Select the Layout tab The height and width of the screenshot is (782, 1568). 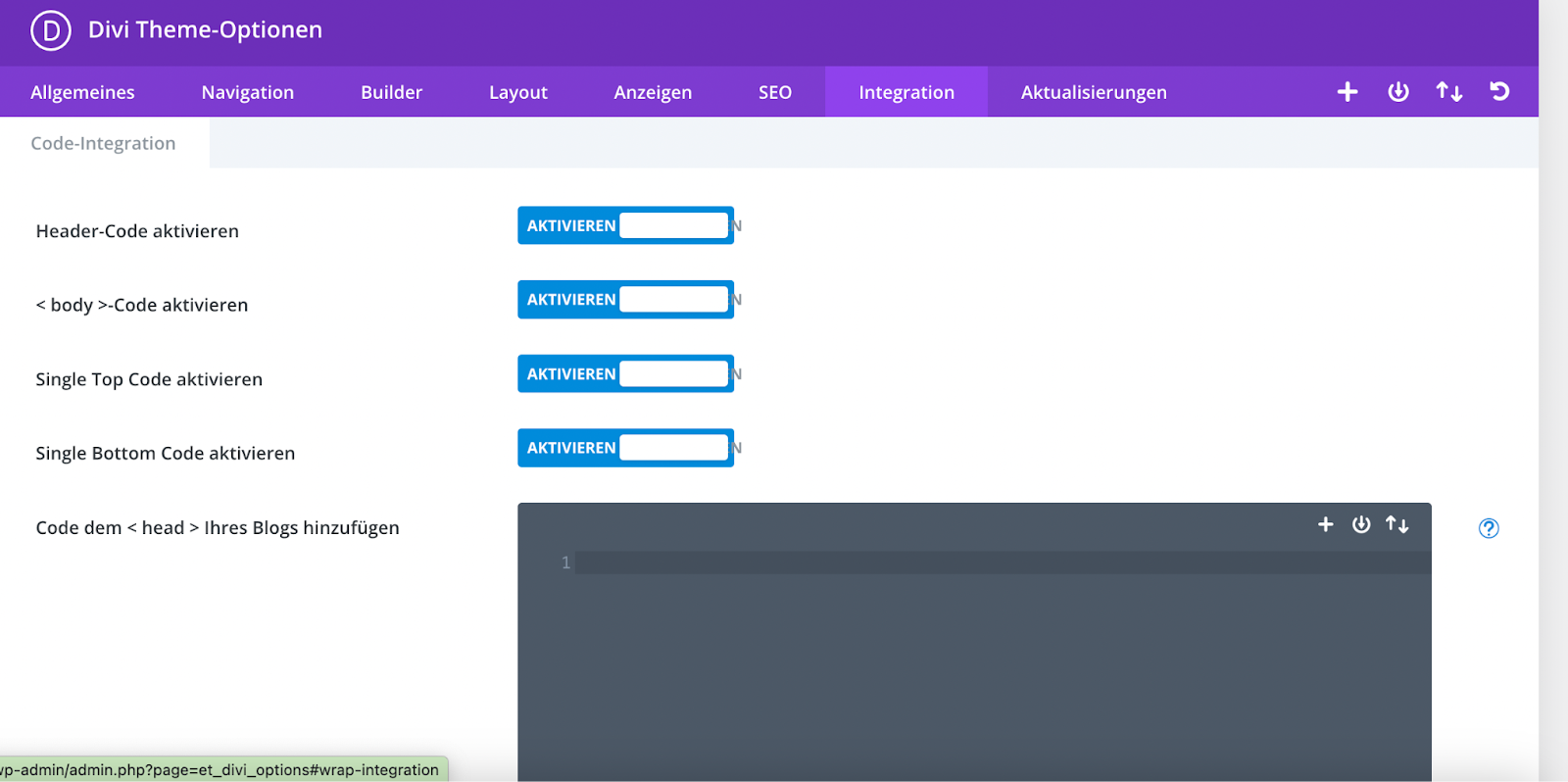click(518, 92)
